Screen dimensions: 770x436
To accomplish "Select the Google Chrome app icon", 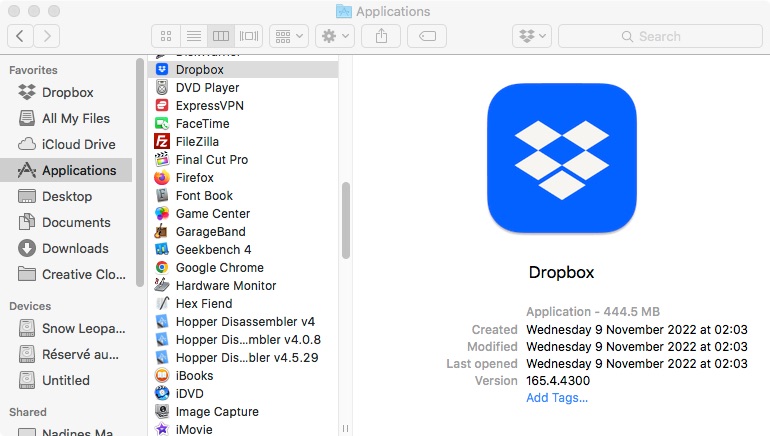I will pos(162,268).
